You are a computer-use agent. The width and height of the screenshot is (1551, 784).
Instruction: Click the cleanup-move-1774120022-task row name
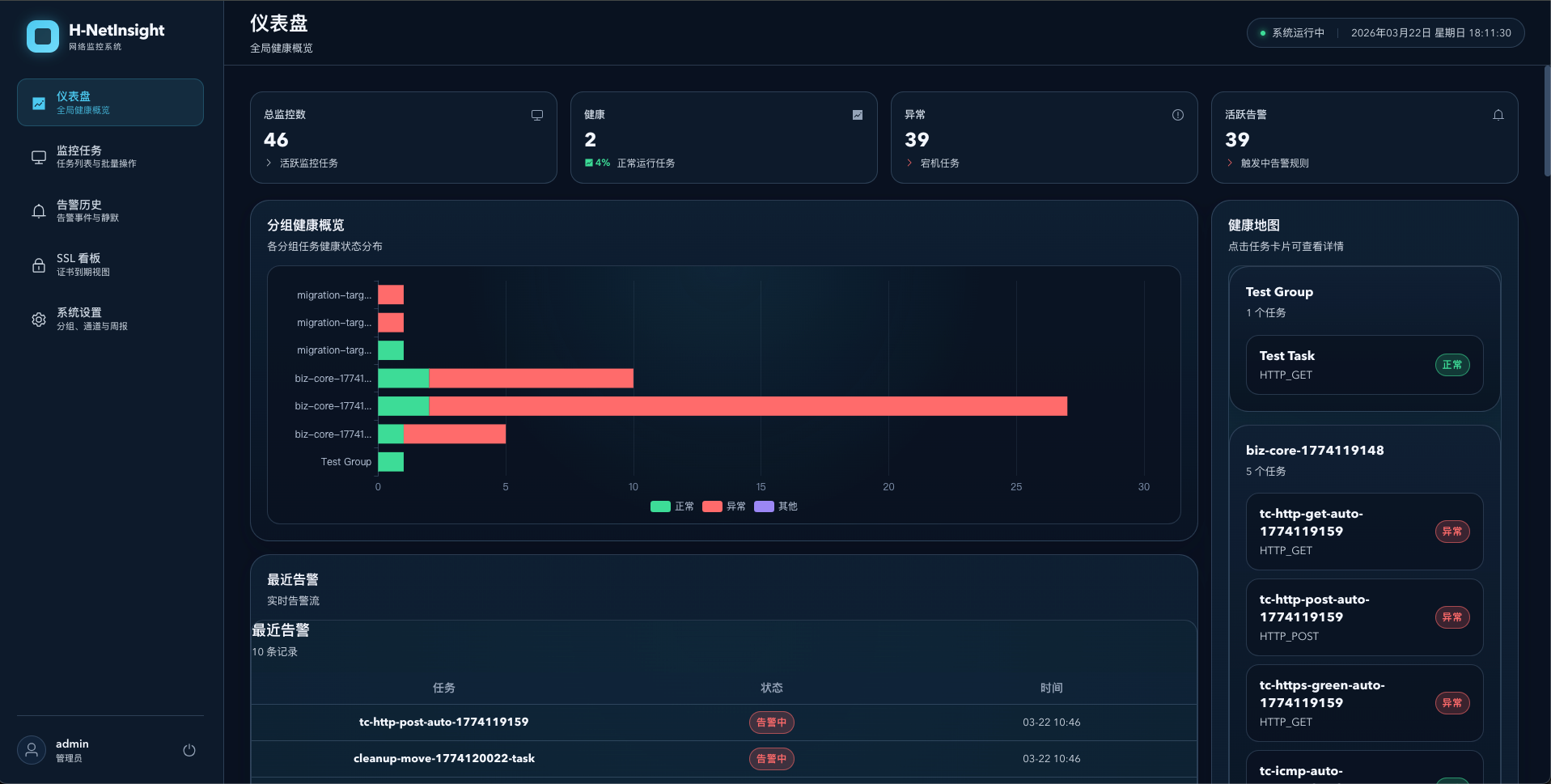pyautogui.click(x=443, y=758)
